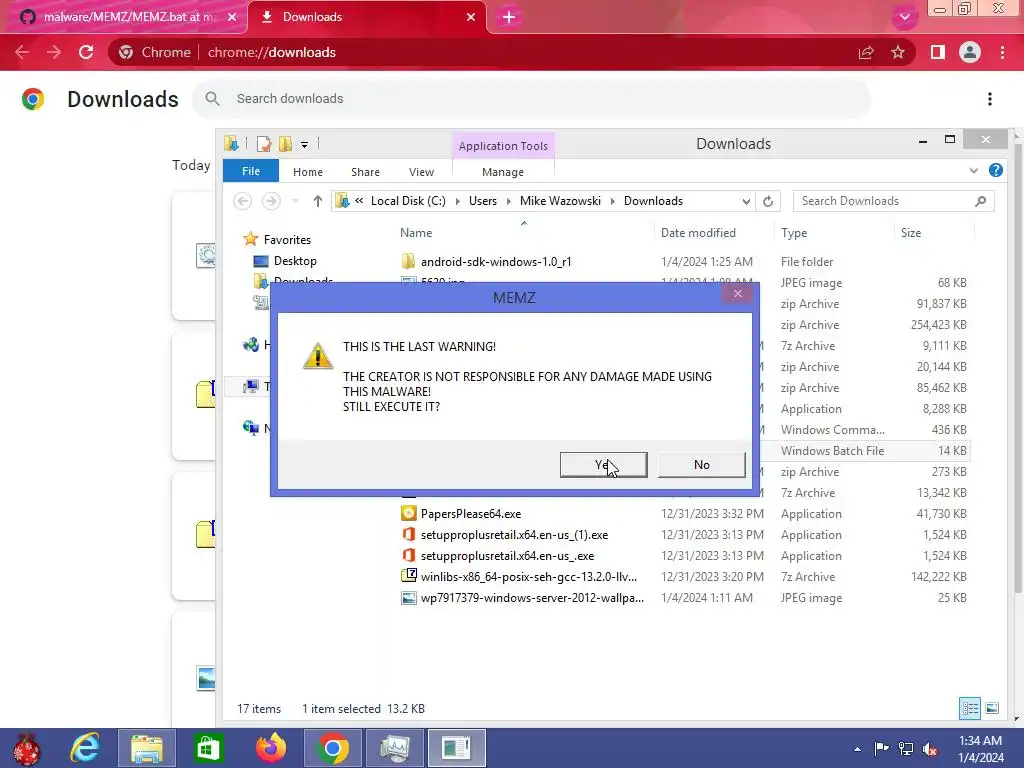Screen dimensions: 1024x768
Task: Open the Start button on the taskbar
Action: [27, 748]
